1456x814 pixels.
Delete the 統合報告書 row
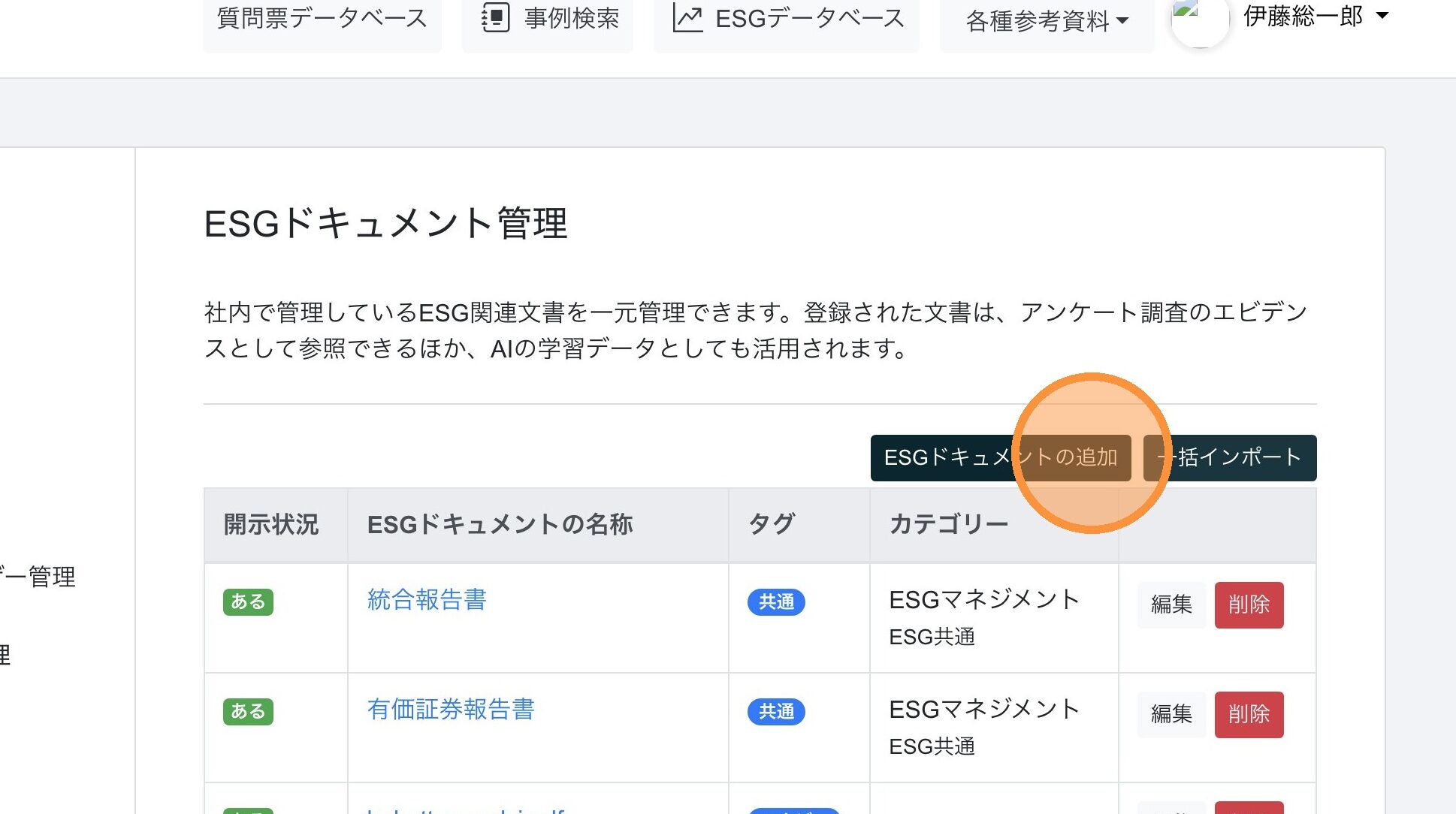(1249, 604)
